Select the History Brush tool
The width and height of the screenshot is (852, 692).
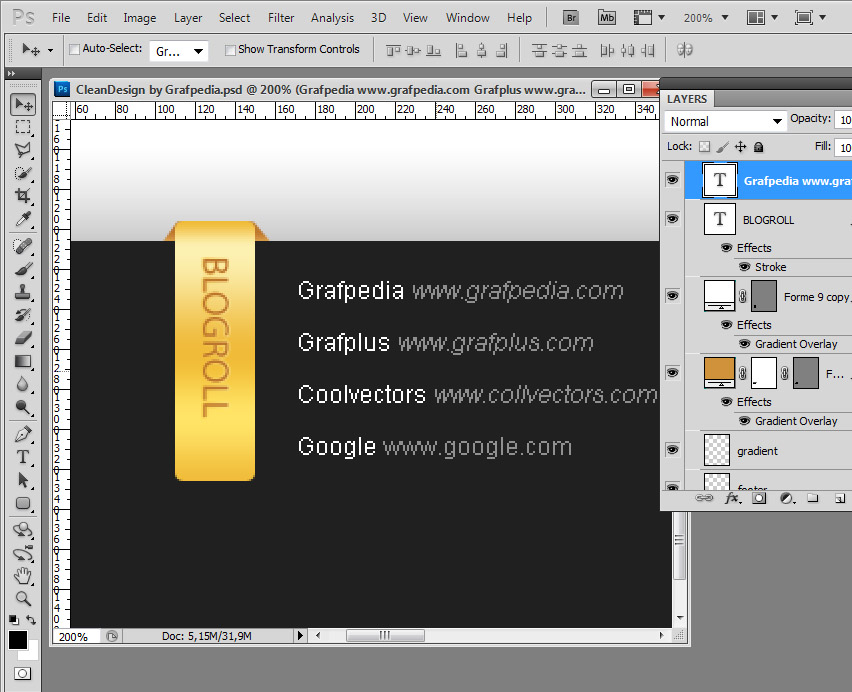click(23, 315)
